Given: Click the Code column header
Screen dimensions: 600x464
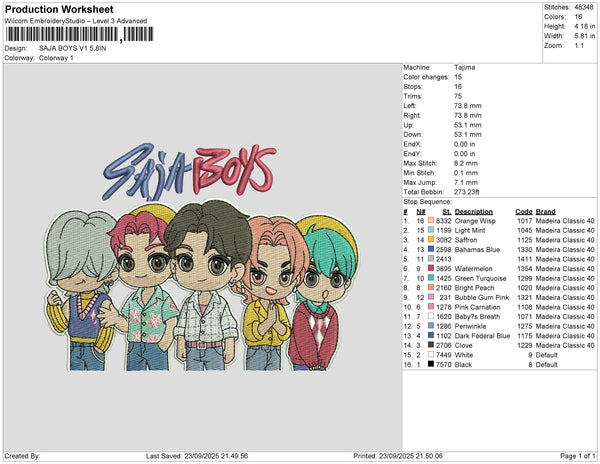Looking at the screenshot, I should pos(524,212).
